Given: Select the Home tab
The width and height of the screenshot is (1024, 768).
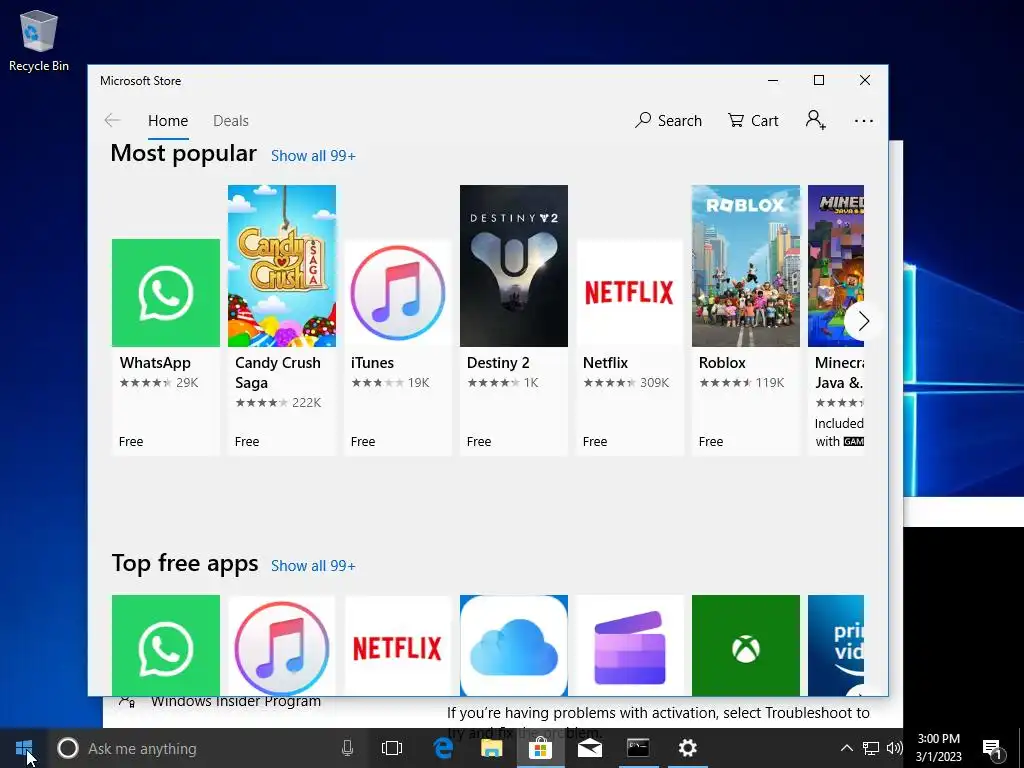Looking at the screenshot, I should click(x=168, y=121).
